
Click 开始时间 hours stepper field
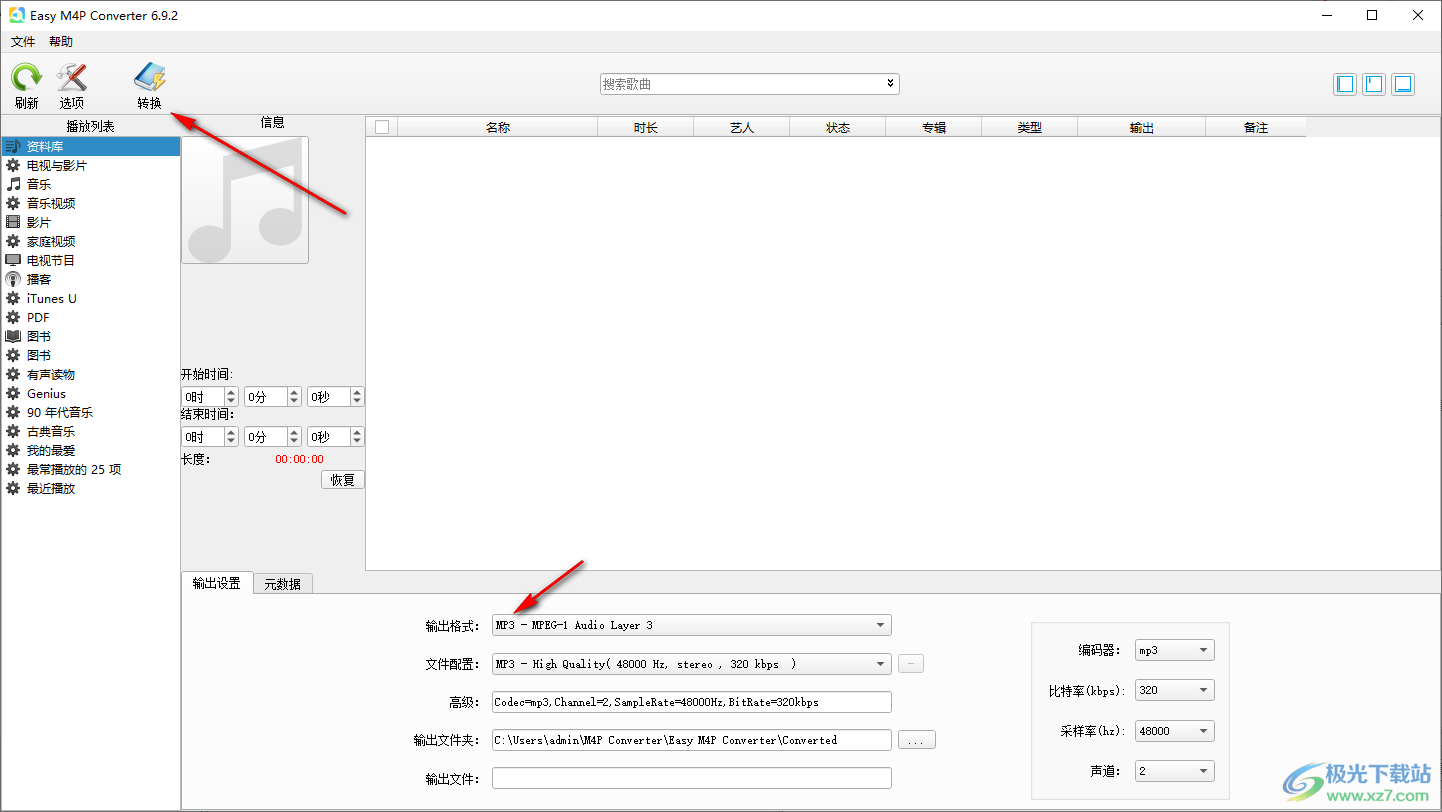point(210,397)
